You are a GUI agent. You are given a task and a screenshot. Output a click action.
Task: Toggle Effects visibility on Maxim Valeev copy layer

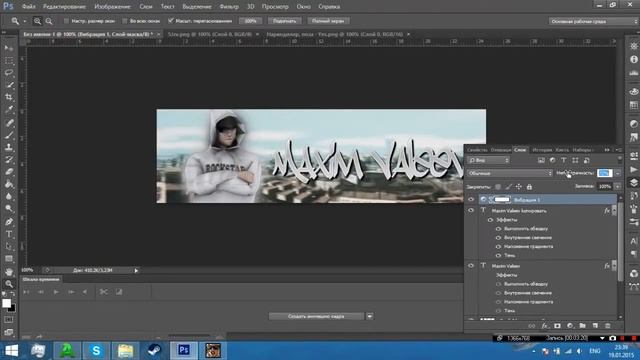coord(490,220)
